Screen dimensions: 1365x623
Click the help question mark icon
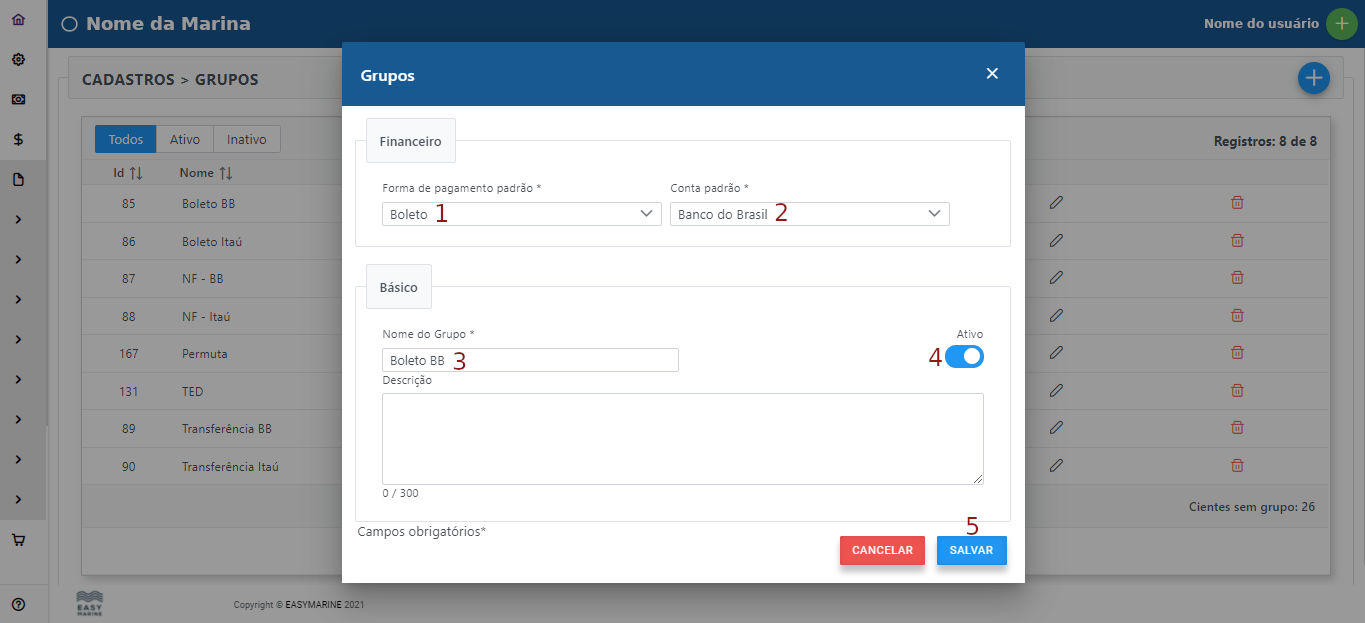[x=18, y=604]
